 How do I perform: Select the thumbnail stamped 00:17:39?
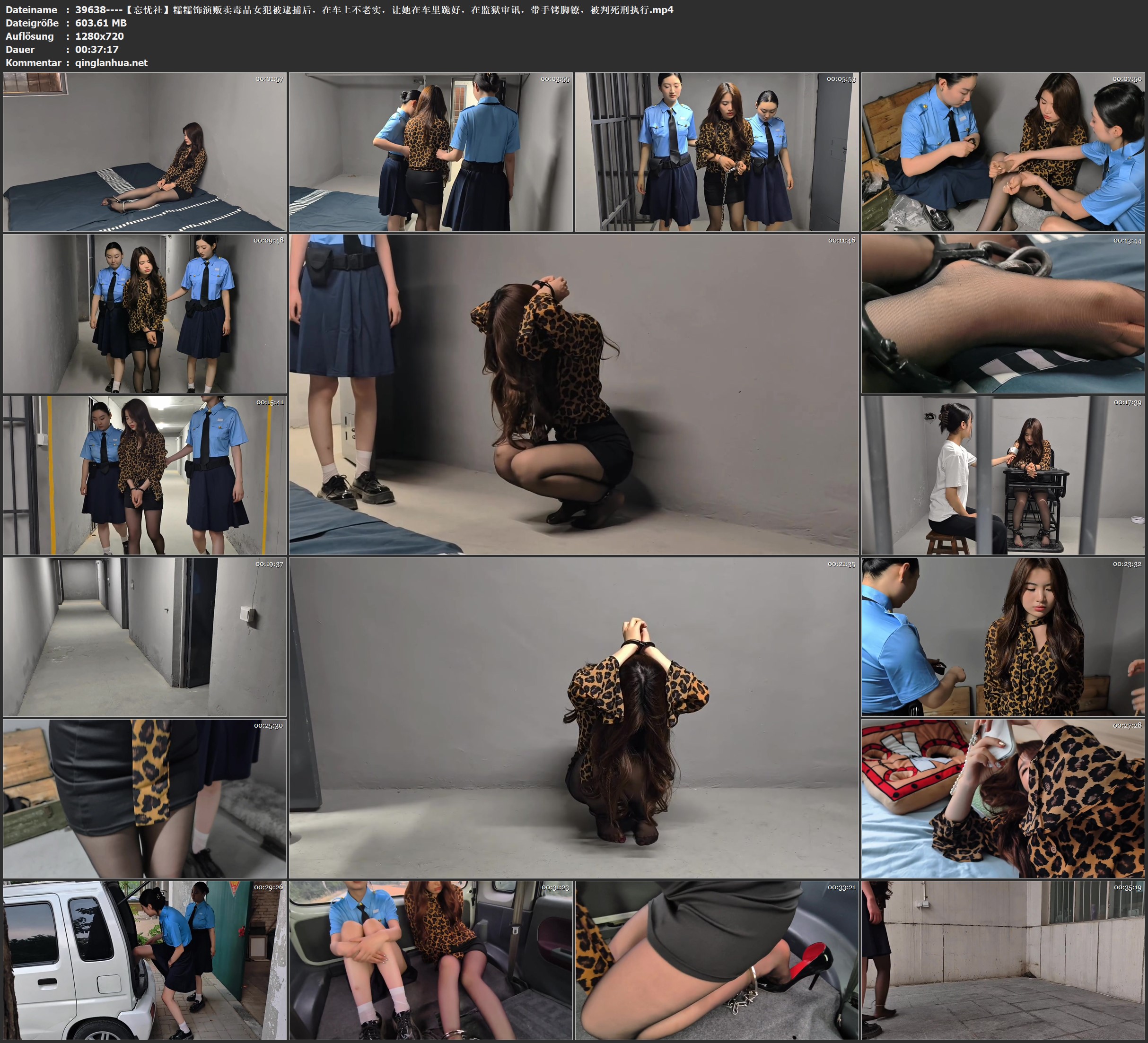click(x=1003, y=475)
